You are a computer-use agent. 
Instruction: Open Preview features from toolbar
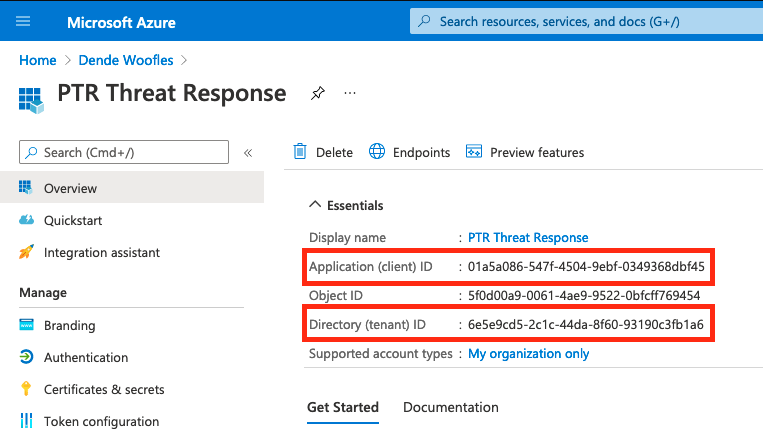(x=525, y=152)
